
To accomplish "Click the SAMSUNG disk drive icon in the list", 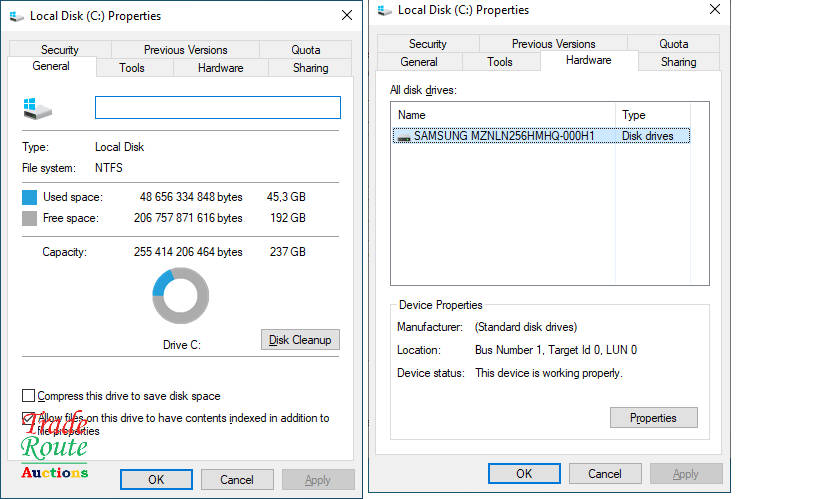I will (x=403, y=136).
